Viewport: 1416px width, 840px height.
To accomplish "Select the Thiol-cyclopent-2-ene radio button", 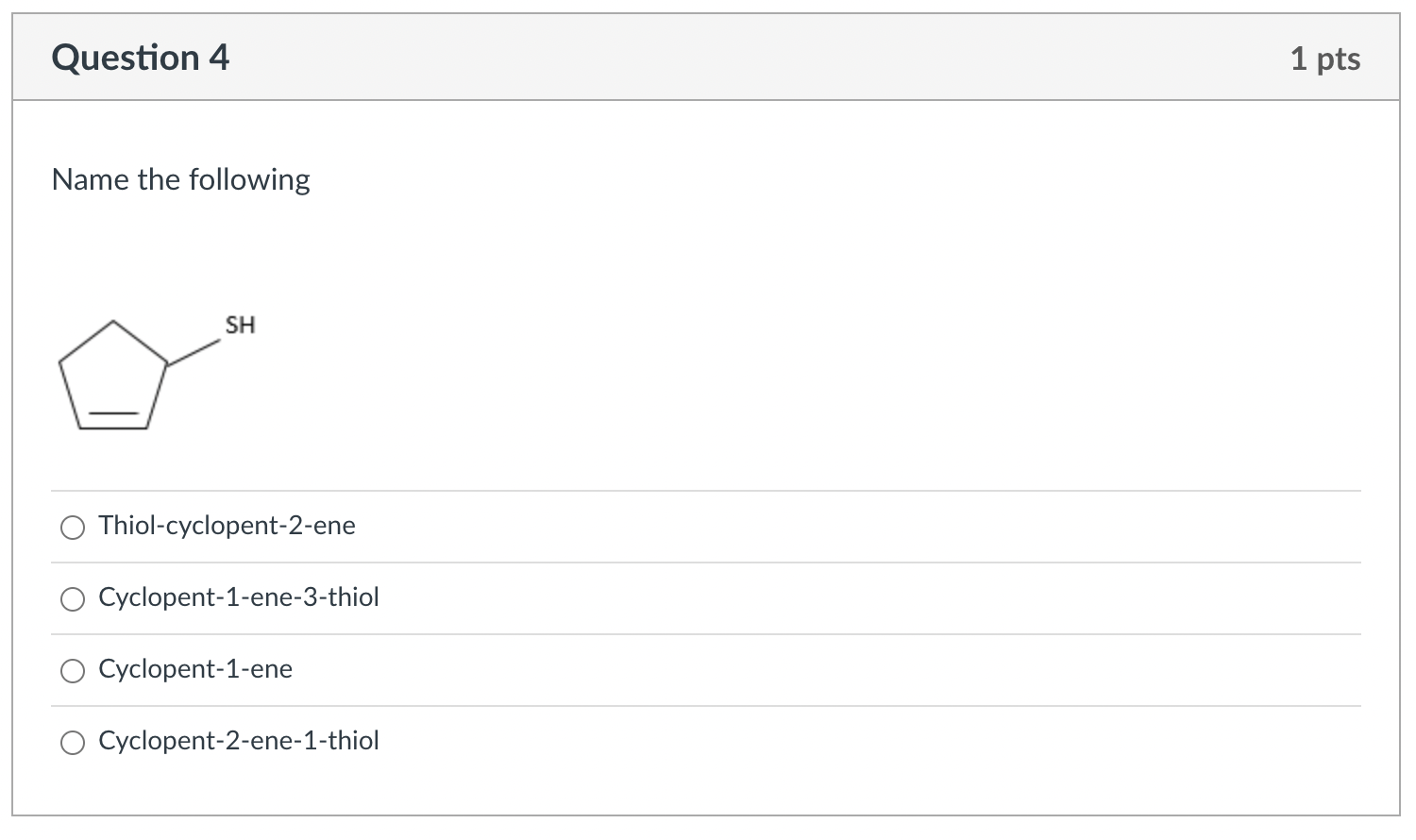I will click(73, 528).
